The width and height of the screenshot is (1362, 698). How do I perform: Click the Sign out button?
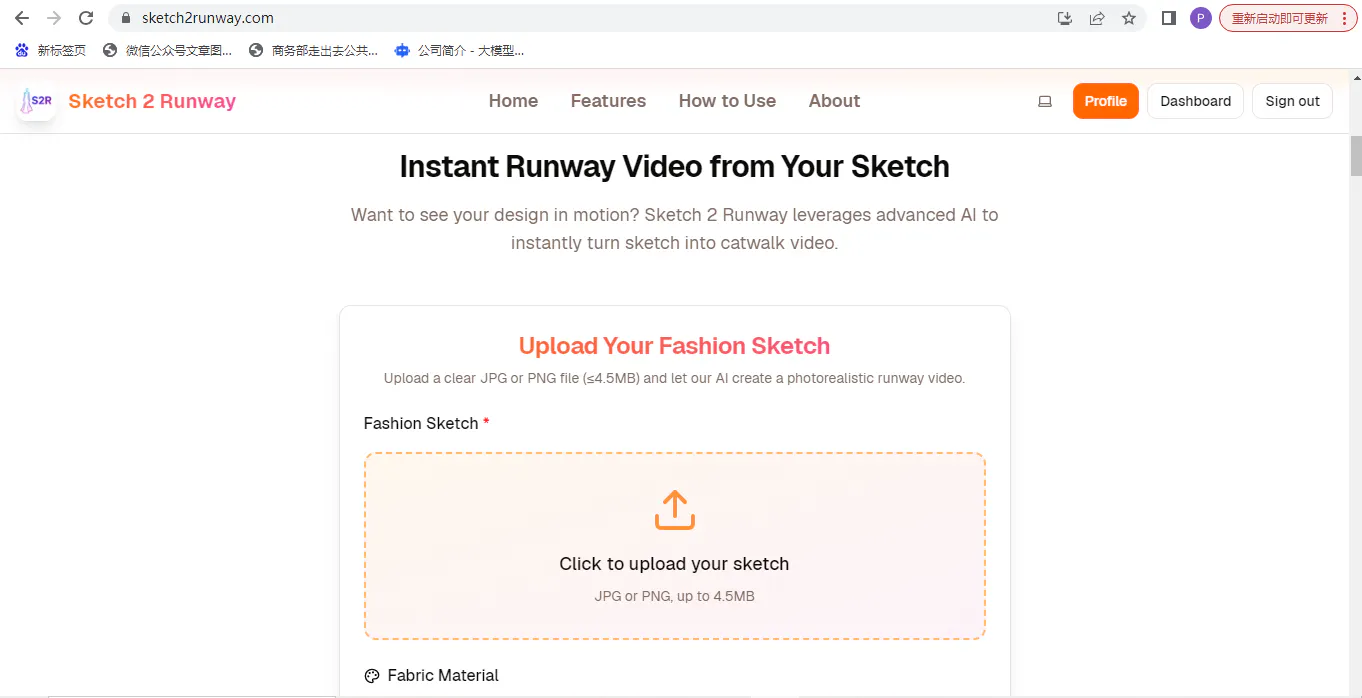[1292, 101]
